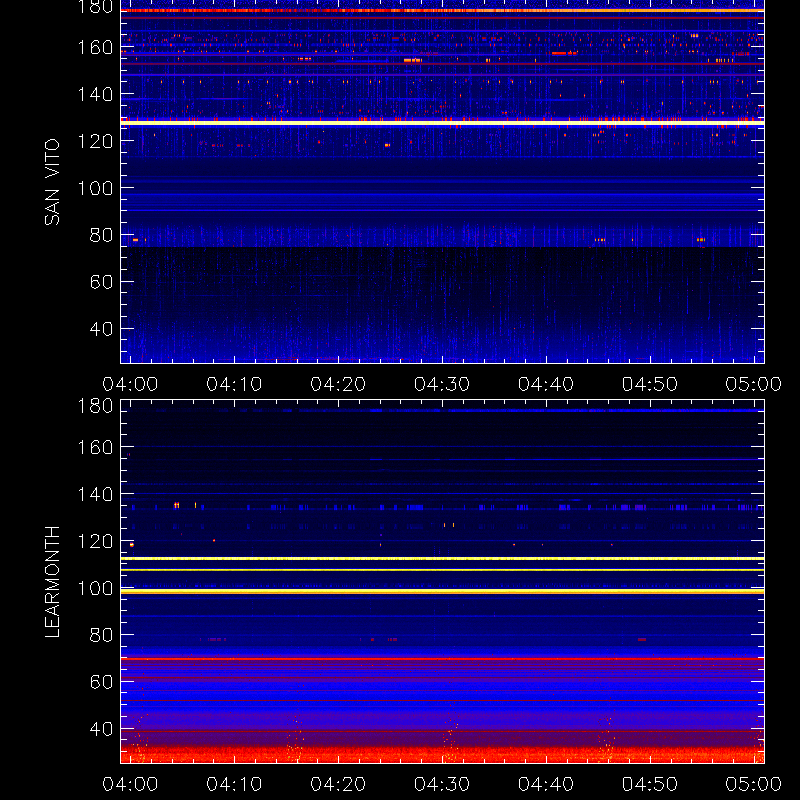Select the 140 frequency label on Learmonth plot

tap(95, 494)
